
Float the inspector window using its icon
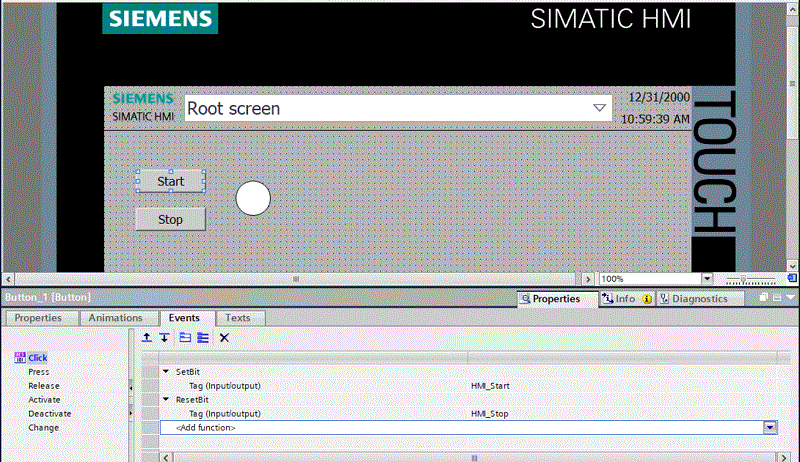tap(764, 298)
